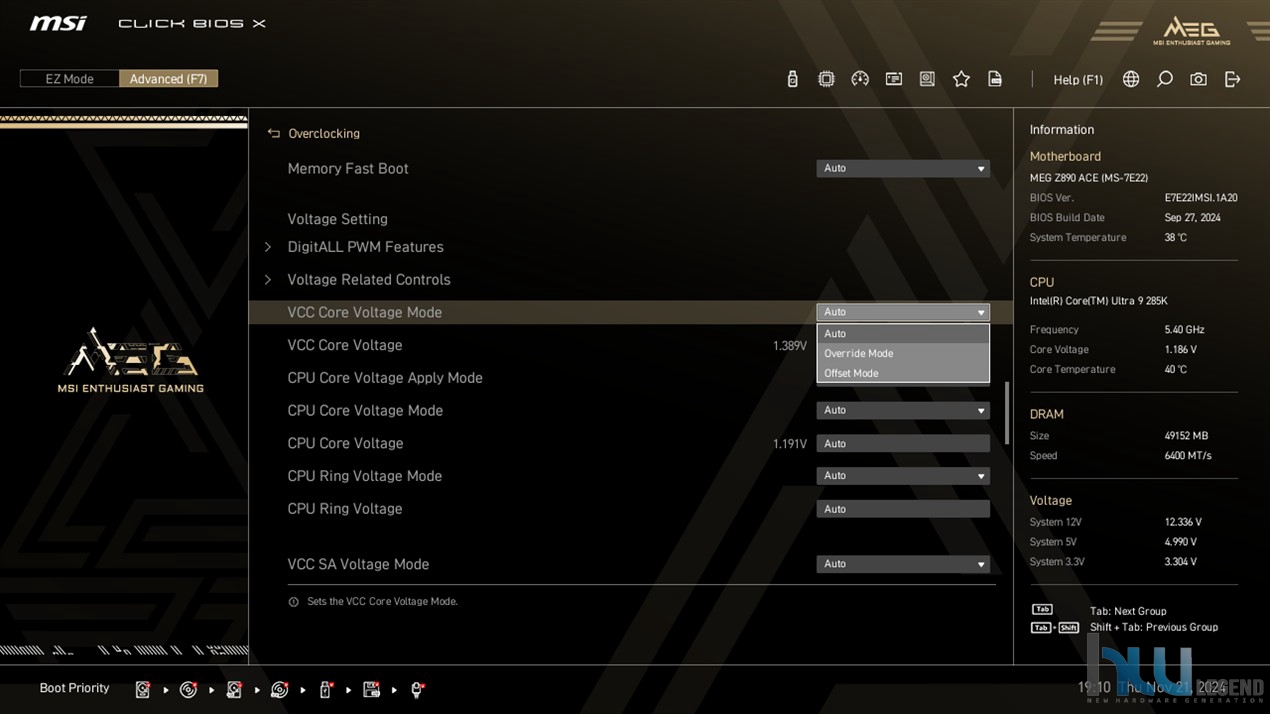1270x714 pixels.
Task: Click the Memory Fast Boot label
Action: click(348, 169)
